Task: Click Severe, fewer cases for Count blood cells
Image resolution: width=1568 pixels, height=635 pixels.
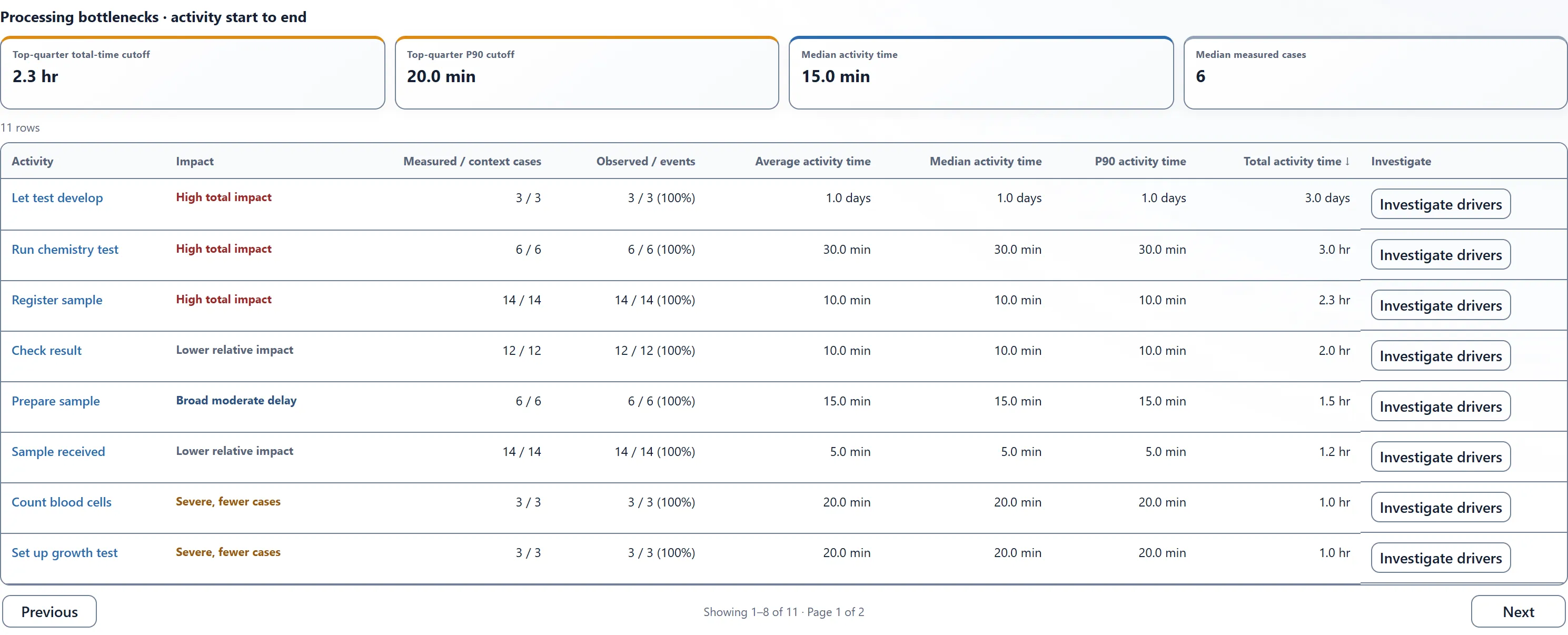Action: (229, 502)
